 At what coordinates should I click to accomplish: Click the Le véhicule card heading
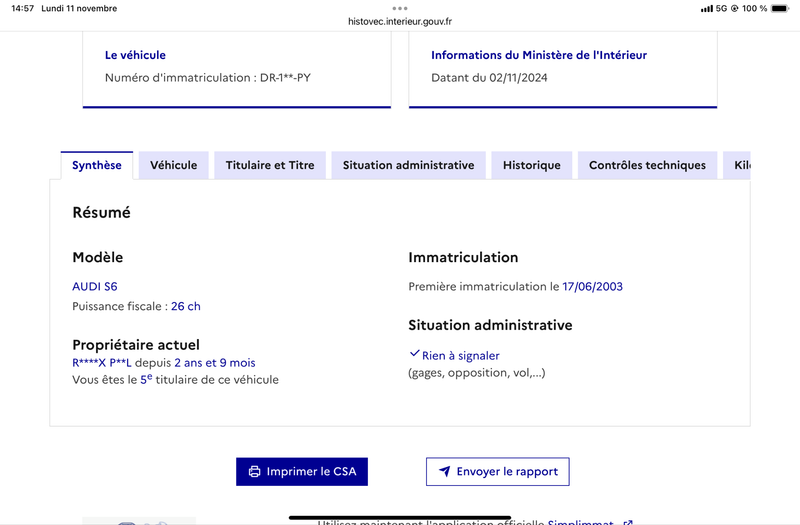pyautogui.click(x=135, y=55)
